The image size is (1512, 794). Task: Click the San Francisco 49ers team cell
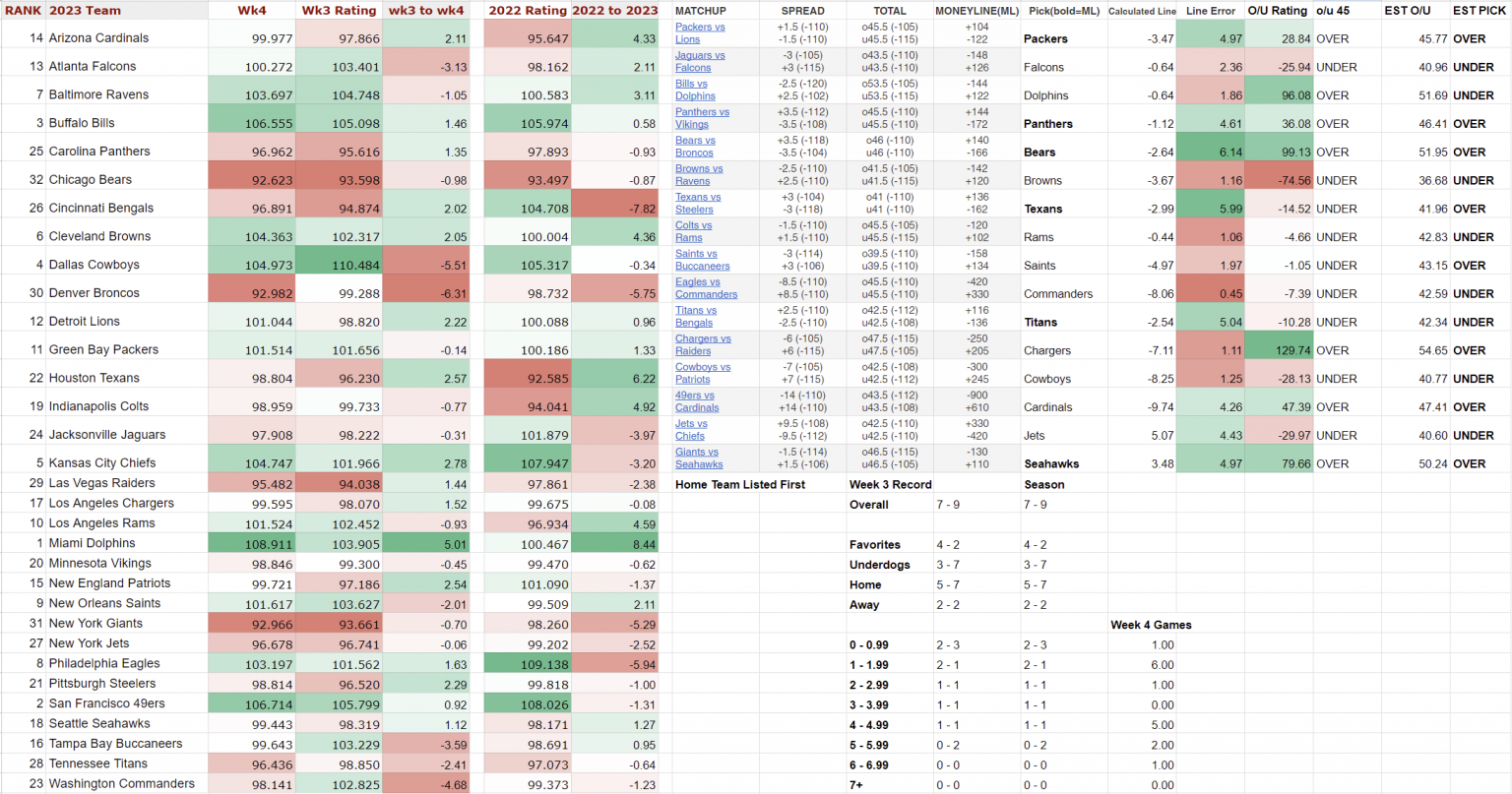[126, 703]
